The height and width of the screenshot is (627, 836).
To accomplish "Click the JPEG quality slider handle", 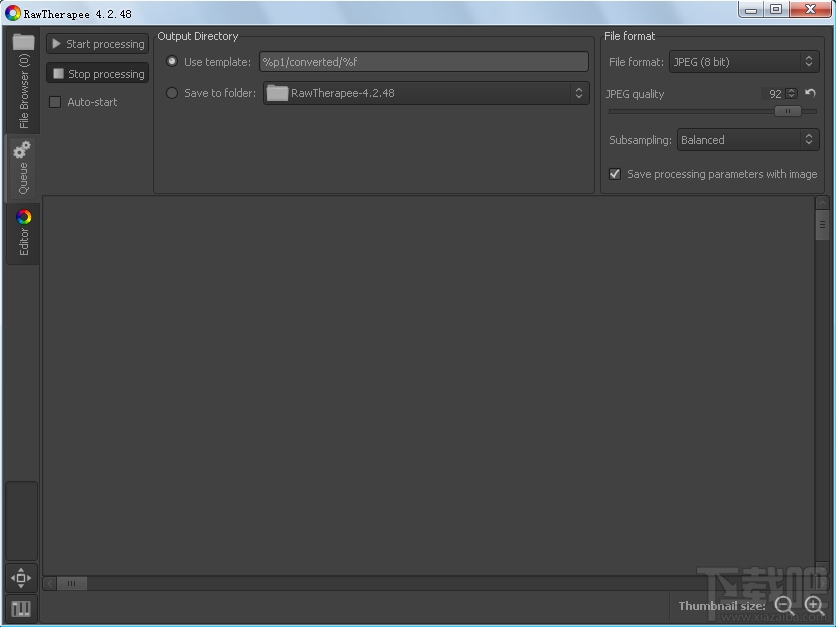I will tap(787, 111).
